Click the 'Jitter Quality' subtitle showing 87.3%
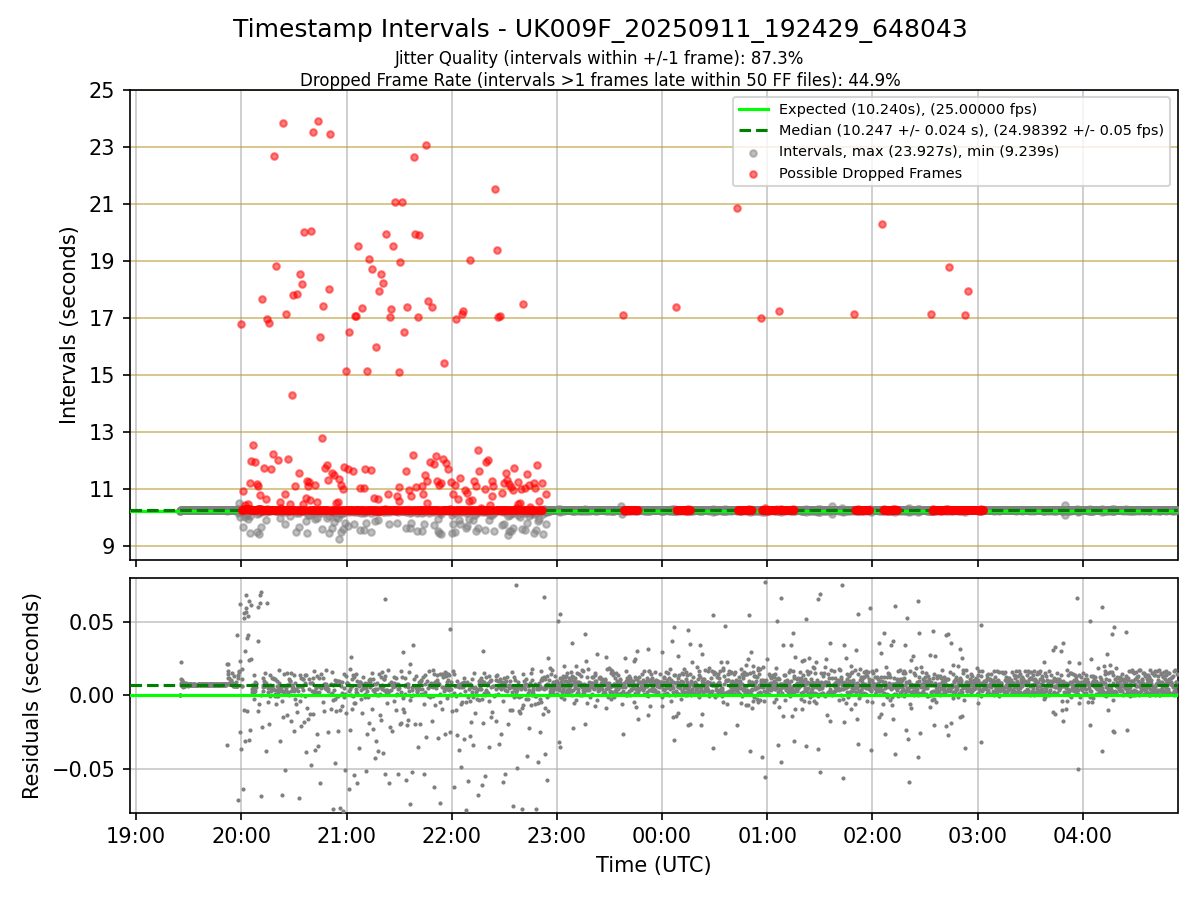This screenshot has height=900, width=1200. tap(599, 59)
